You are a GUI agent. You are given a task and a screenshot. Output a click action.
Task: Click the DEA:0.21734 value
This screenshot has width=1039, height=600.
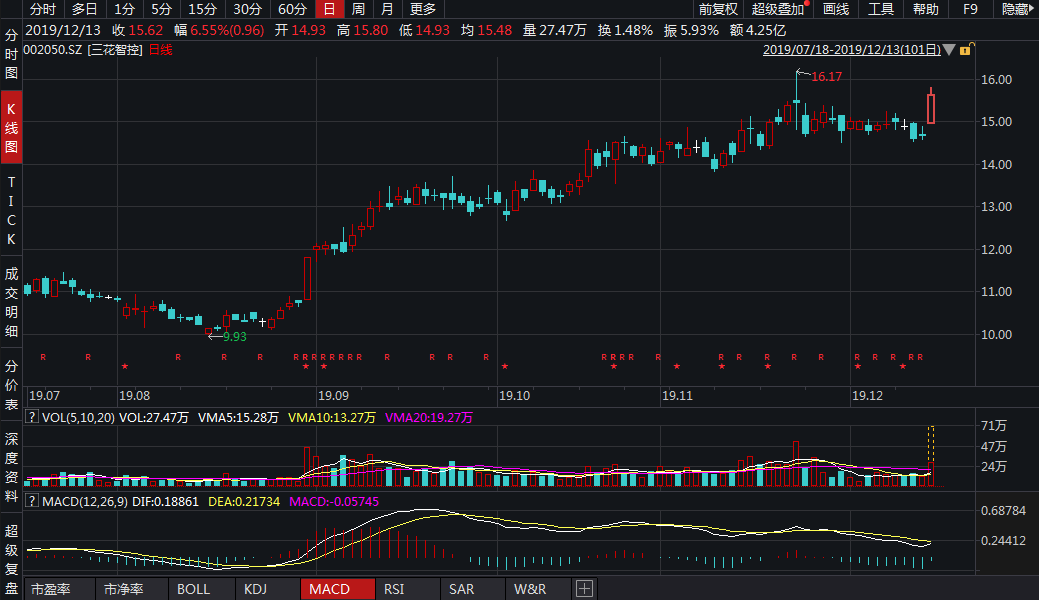(244, 501)
